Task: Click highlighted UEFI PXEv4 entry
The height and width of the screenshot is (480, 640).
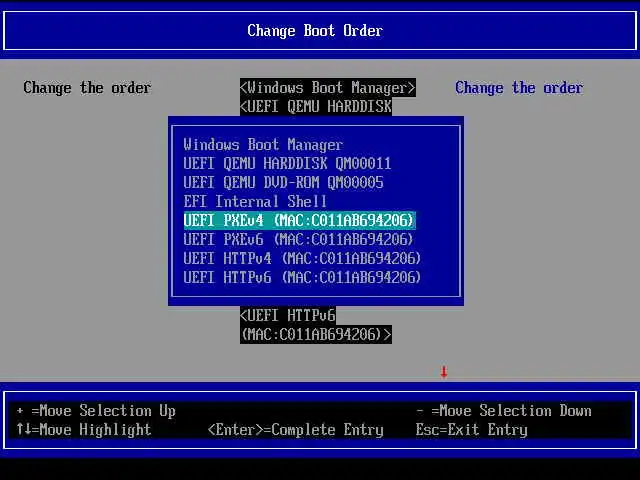Action: coord(299,220)
